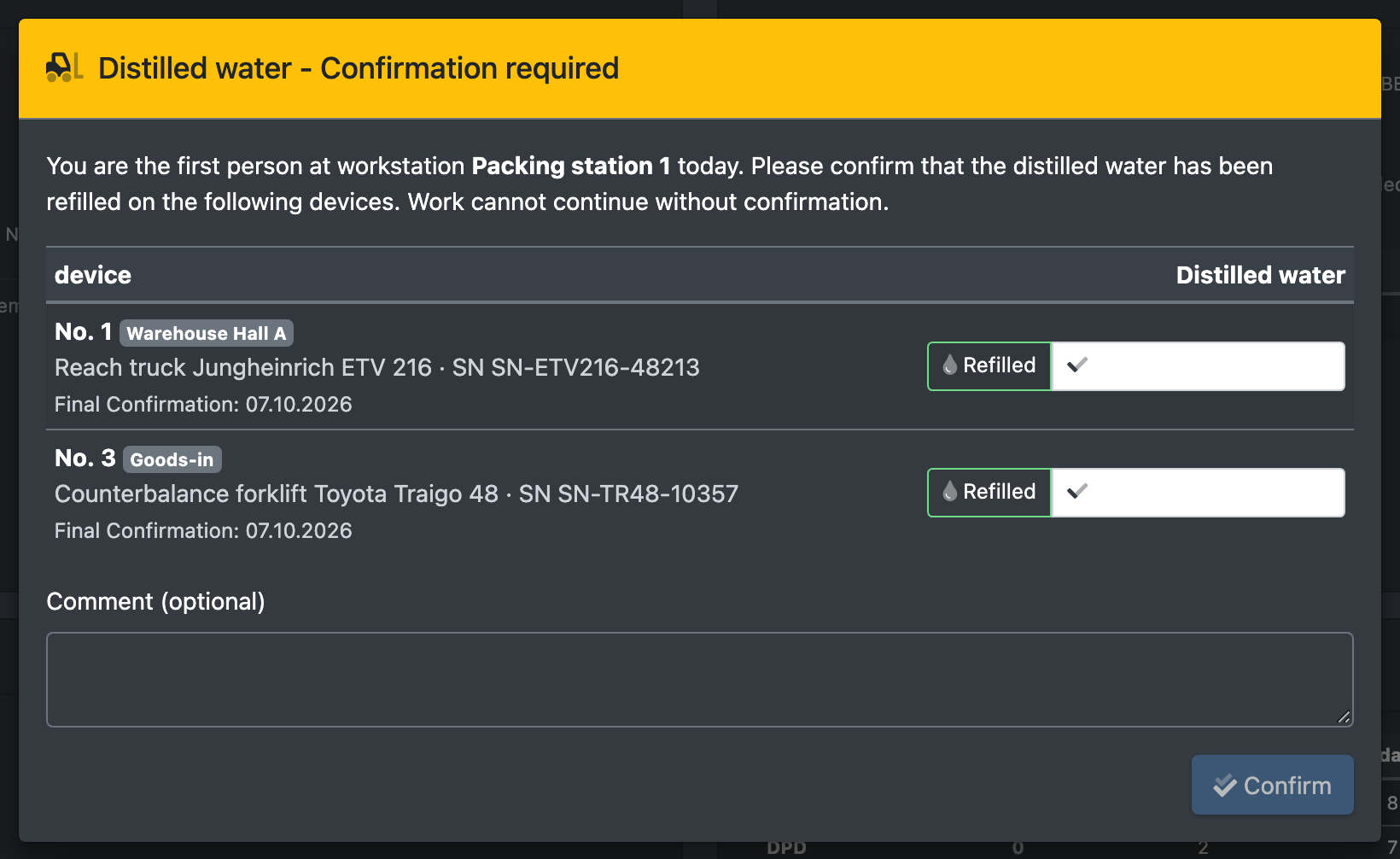
Task: Click the Distilled water column header
Action: click(1260, 275)
